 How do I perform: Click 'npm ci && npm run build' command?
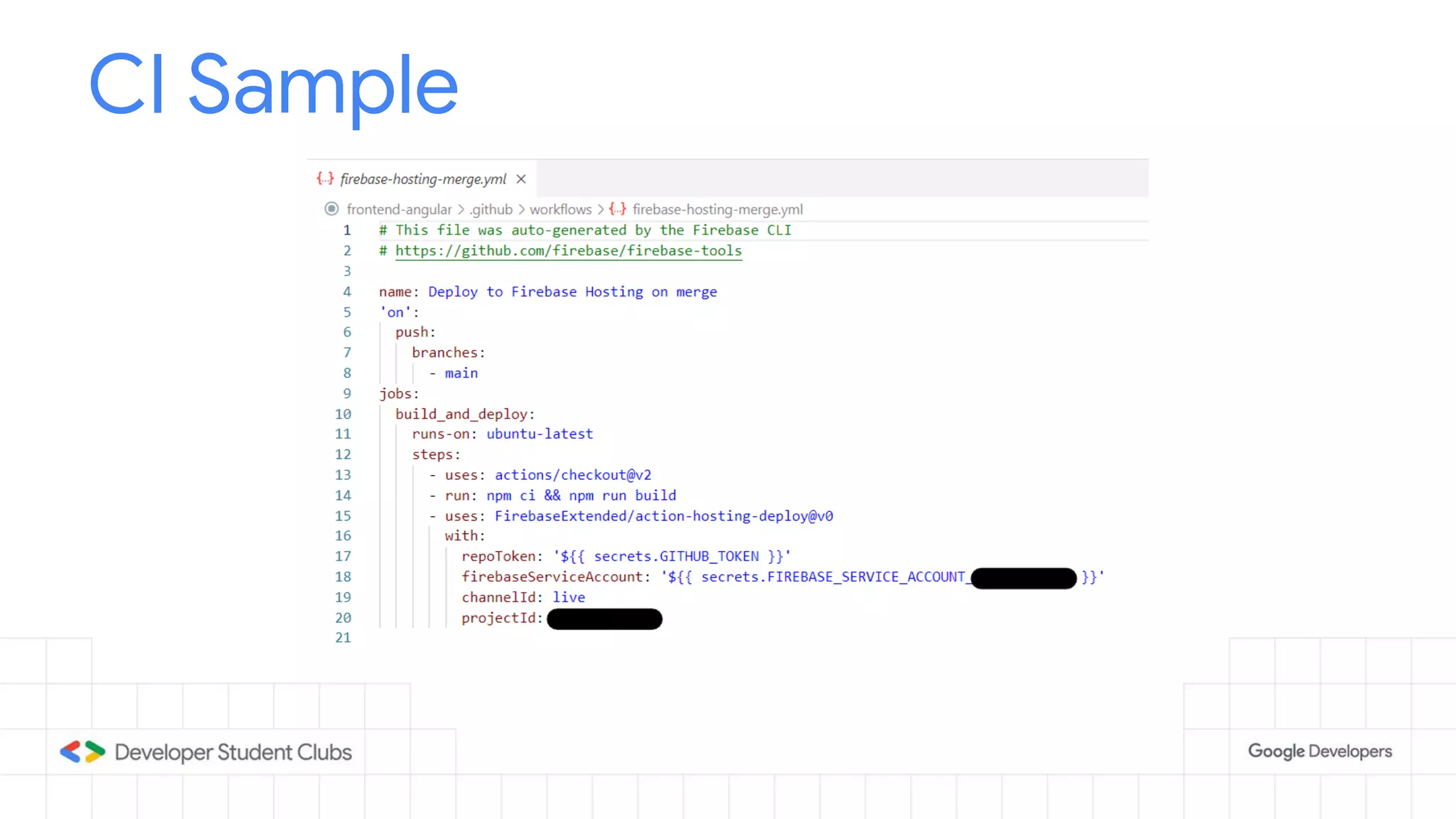tap(582, 496)
